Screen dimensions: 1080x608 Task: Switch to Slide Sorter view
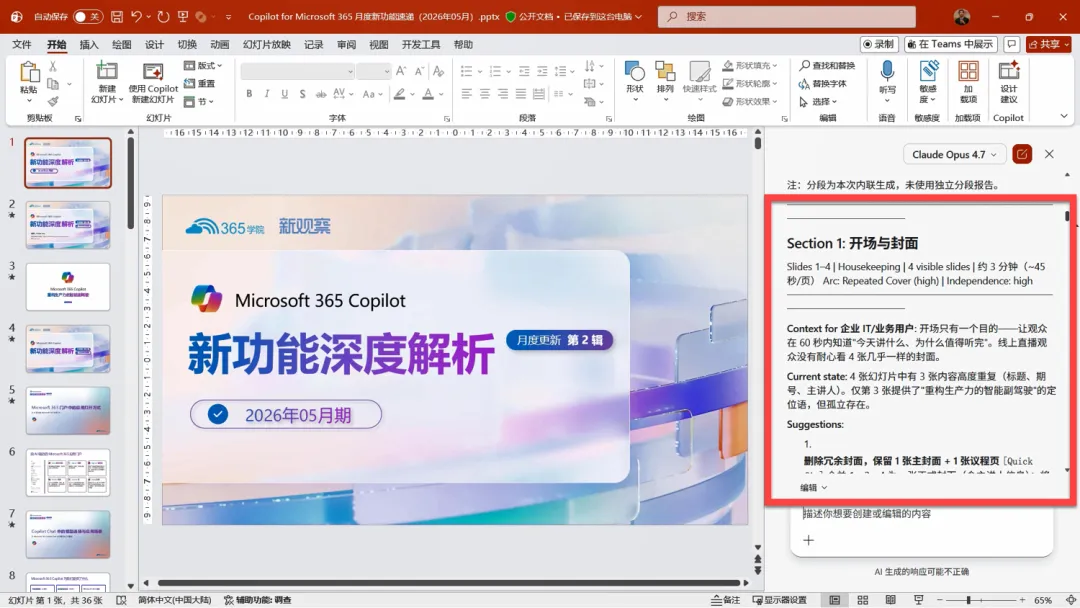pos(862,600)
